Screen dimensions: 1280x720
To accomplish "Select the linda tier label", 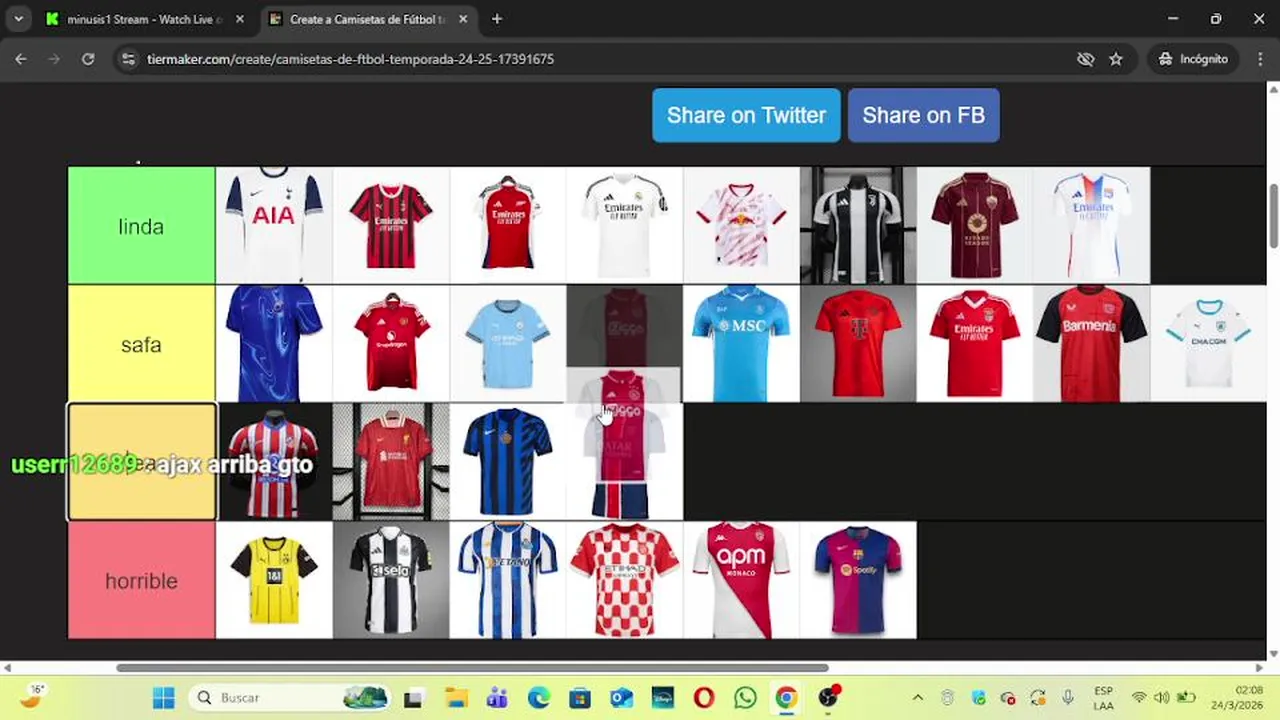I will point(141,226).
